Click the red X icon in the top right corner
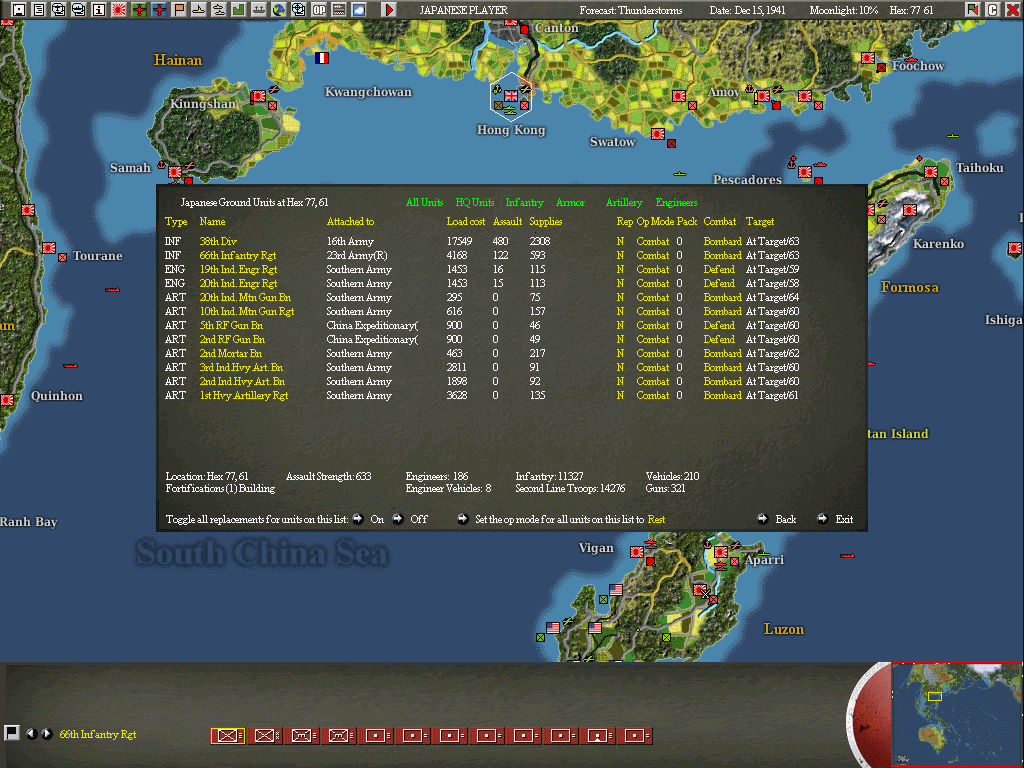This screenshot has height=768, width=1024. 1012,10
